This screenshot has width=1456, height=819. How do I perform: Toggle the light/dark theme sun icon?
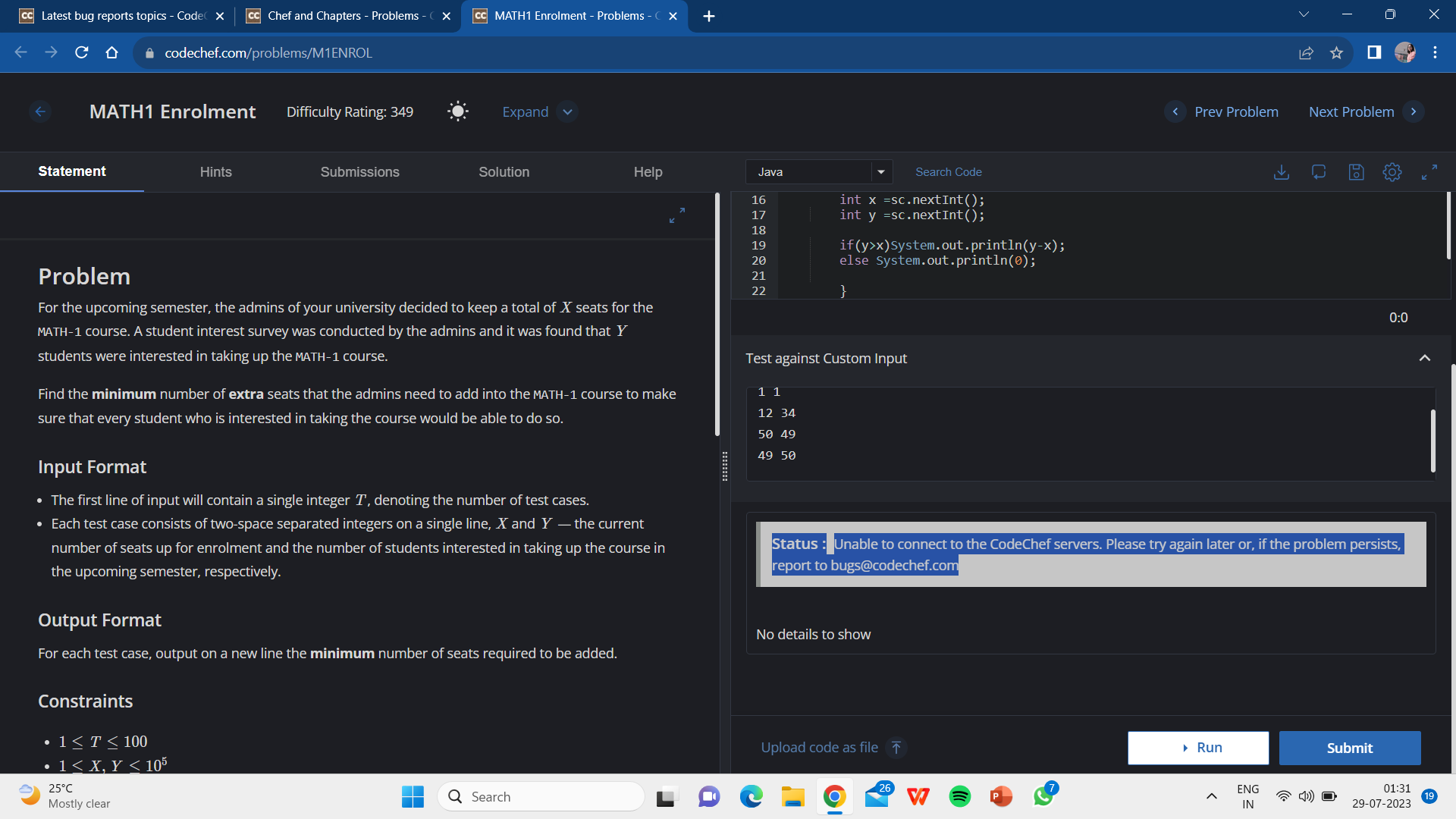458,111
